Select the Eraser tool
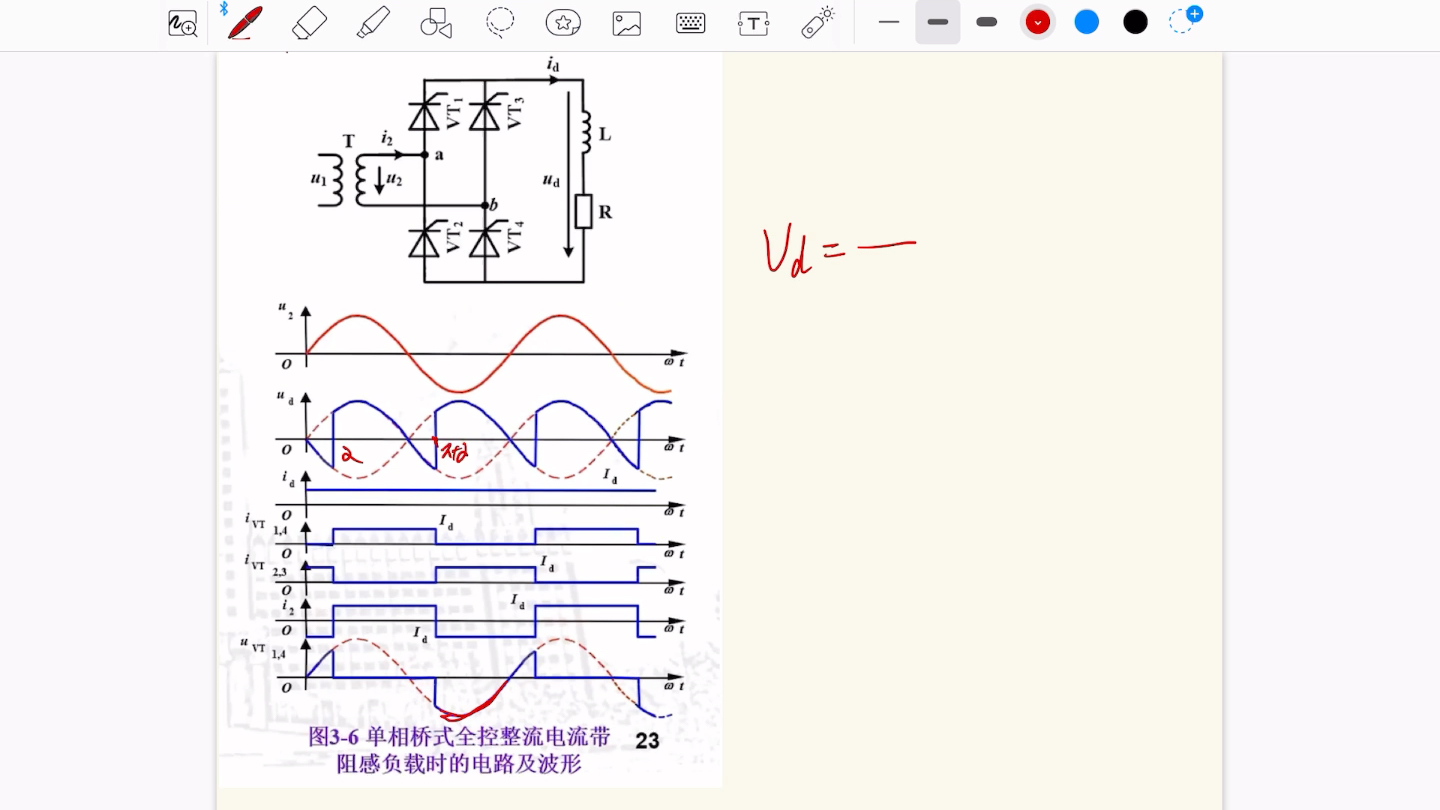 (x=309, y=22)
